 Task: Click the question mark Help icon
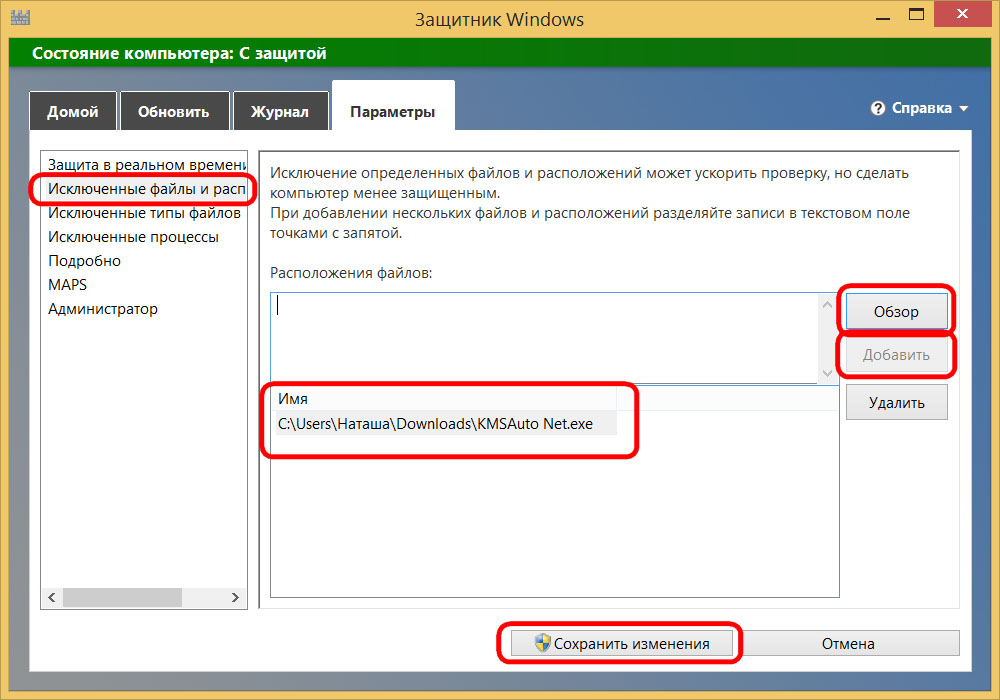(x=878, y=108)
